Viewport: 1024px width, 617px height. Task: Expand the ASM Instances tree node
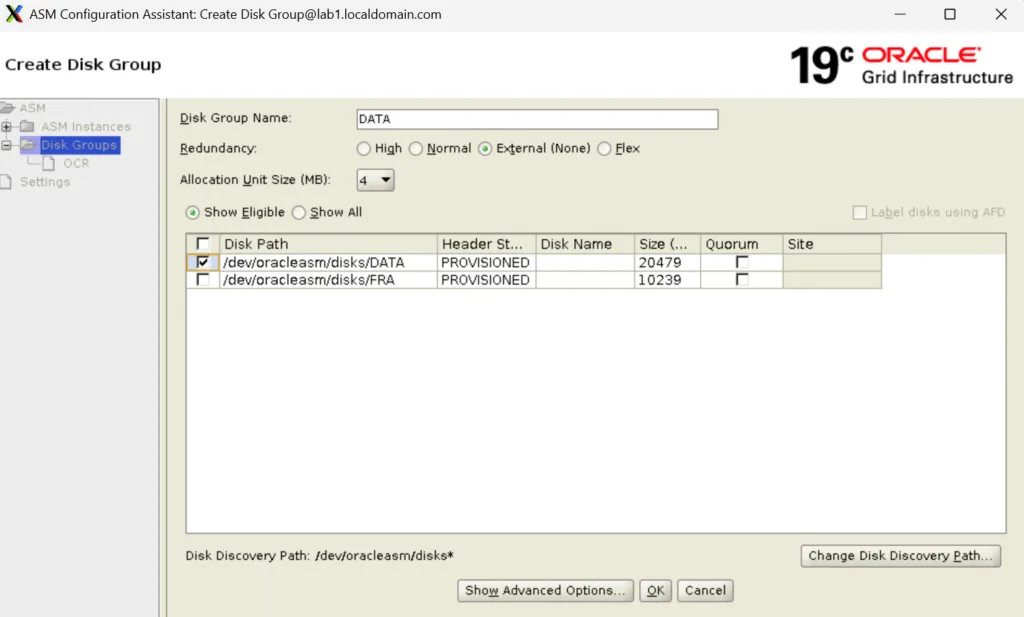coord(6,127)
